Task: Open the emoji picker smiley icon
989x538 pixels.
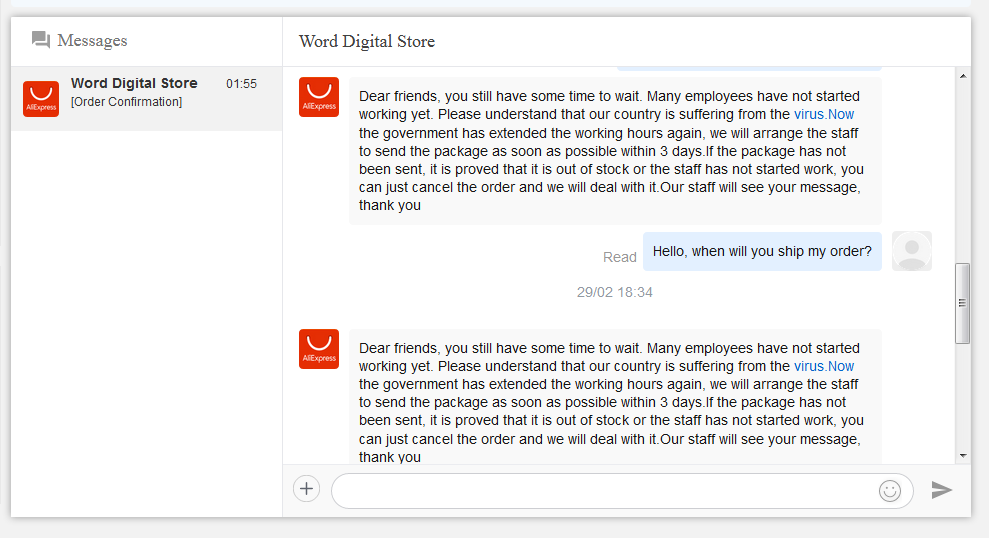Action: tap(889, 491)
